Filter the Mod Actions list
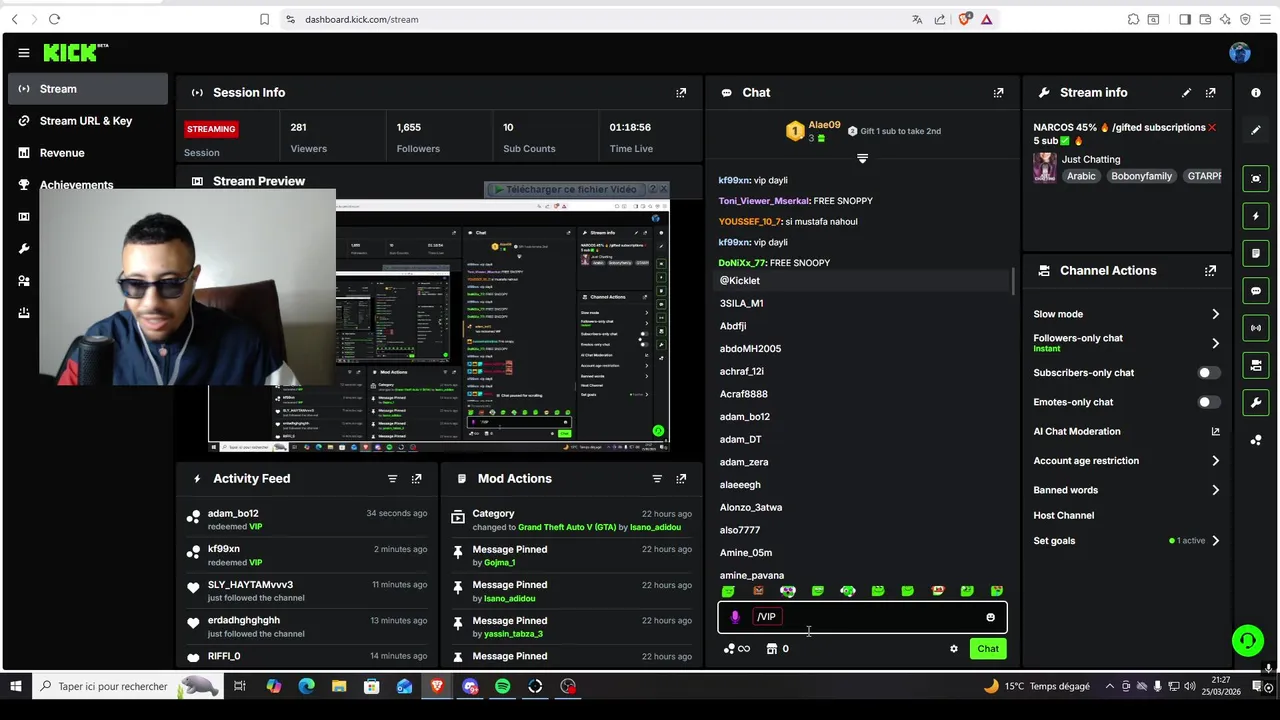The image size is (1280, 720). tap(657, 478)
